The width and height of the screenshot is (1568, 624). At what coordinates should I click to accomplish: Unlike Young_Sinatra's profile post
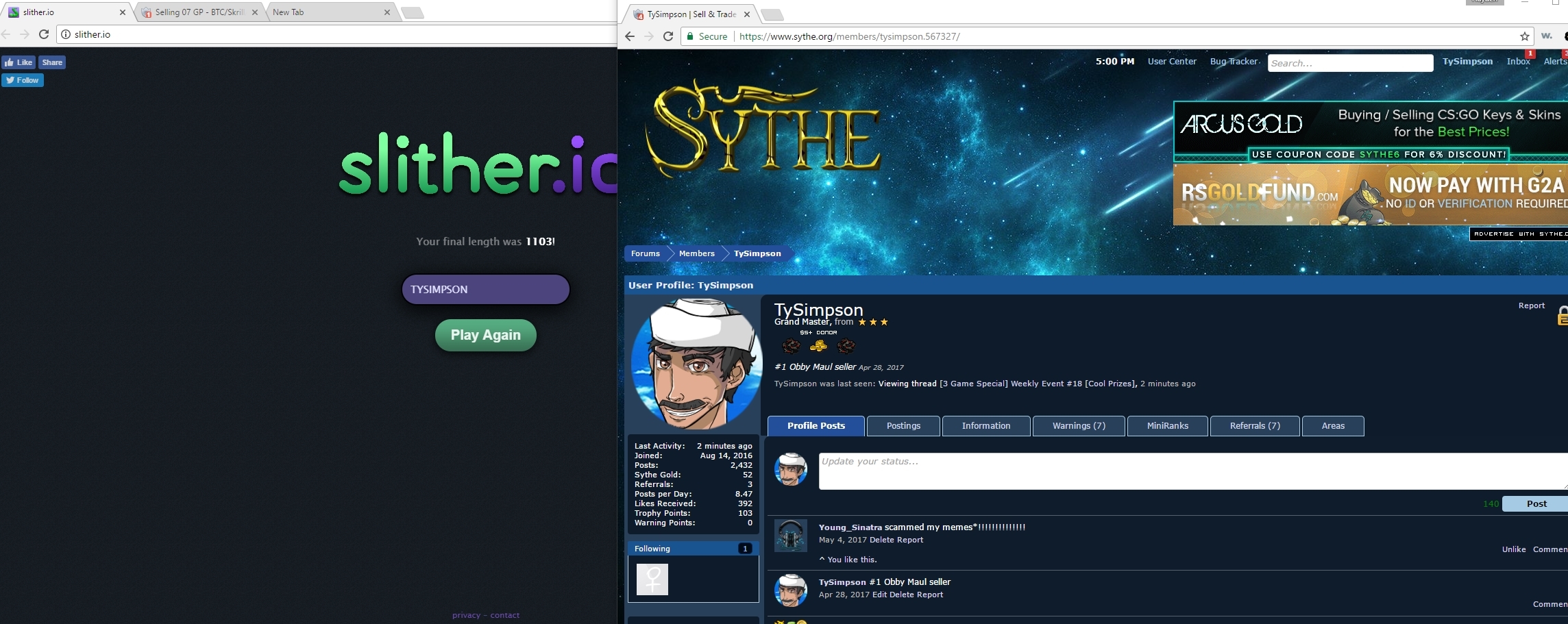click(x=1513, y=549)
